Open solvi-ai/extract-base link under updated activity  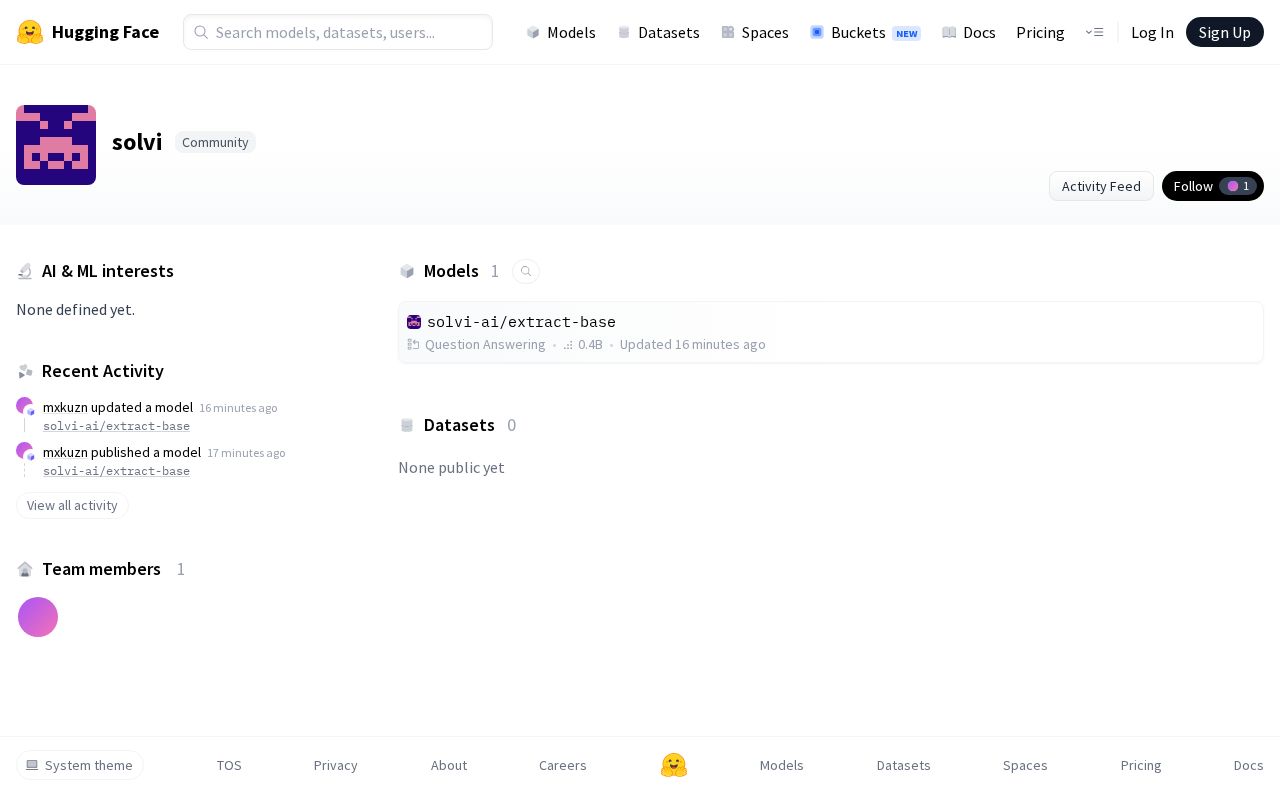[x=116, y=426]
